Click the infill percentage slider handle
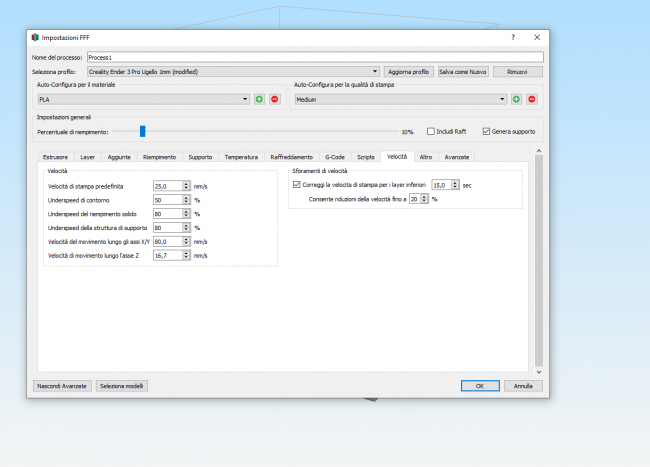 (x=143, y=131)
